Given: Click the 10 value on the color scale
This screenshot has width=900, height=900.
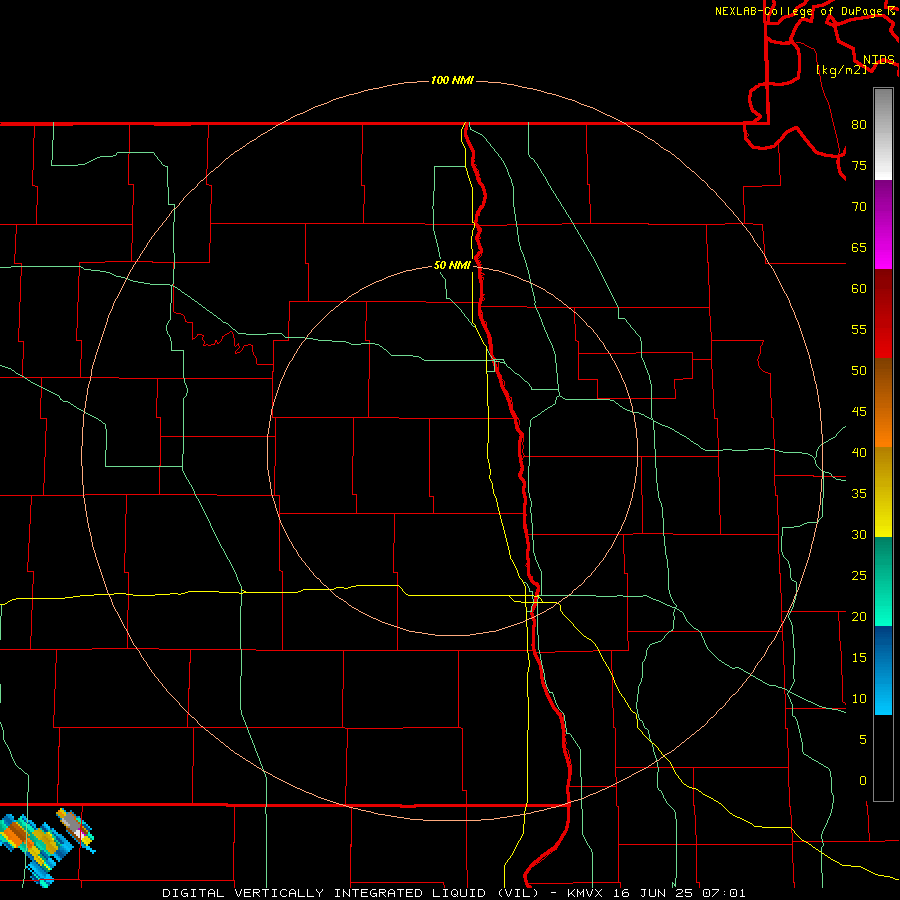Looking at the screenshot, I should (859, 699).
